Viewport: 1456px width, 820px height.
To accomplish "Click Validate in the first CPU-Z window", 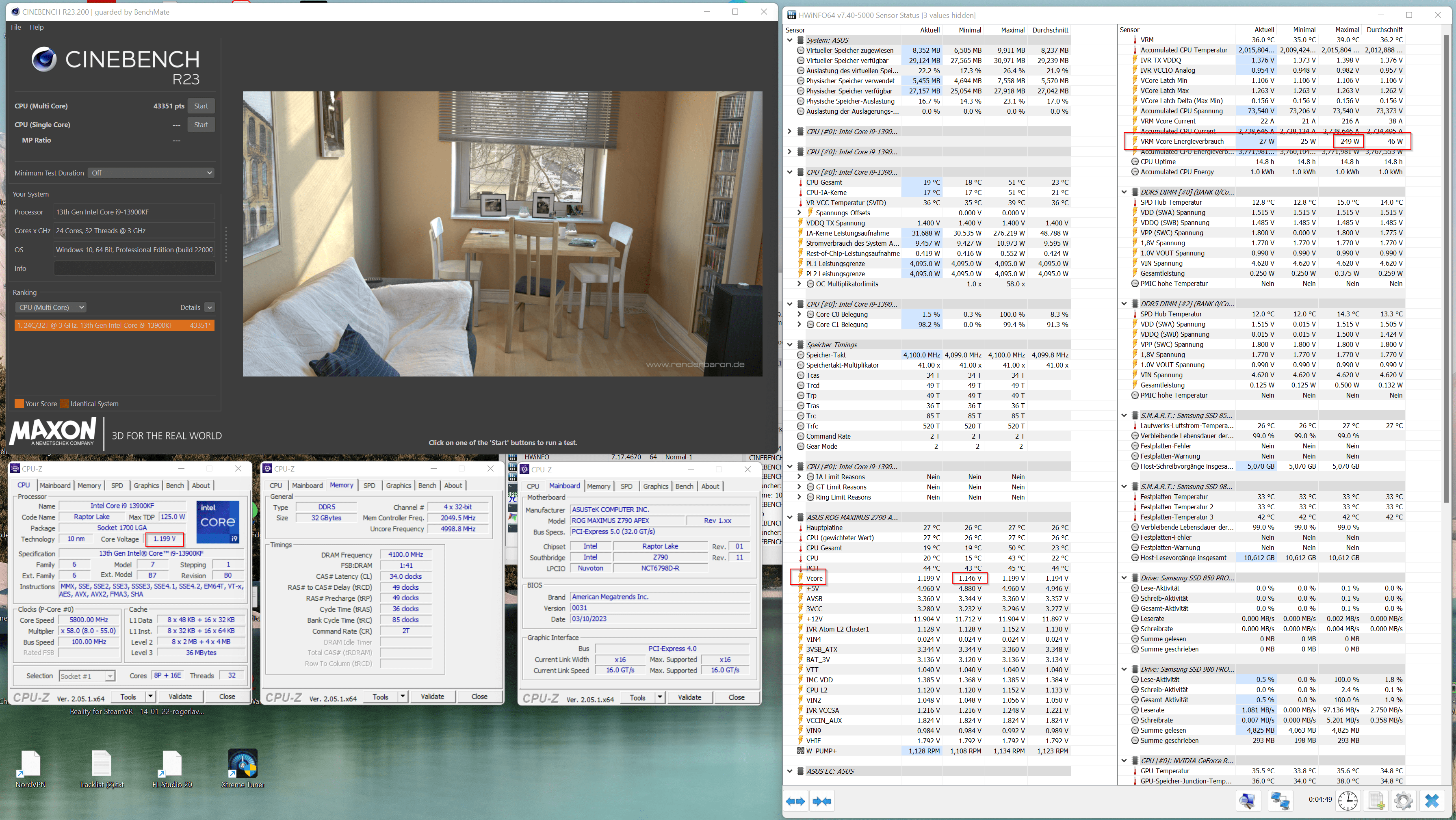I will coord(180,697).
